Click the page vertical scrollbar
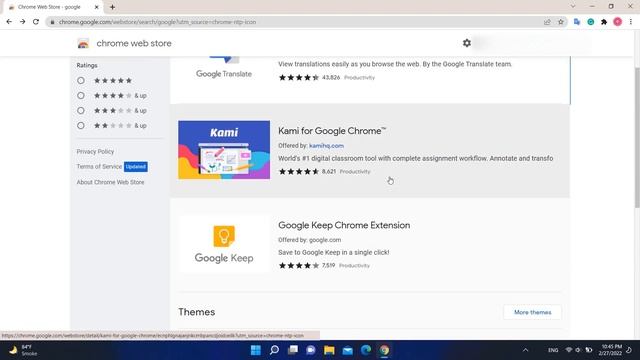 (x=637, y=138)
